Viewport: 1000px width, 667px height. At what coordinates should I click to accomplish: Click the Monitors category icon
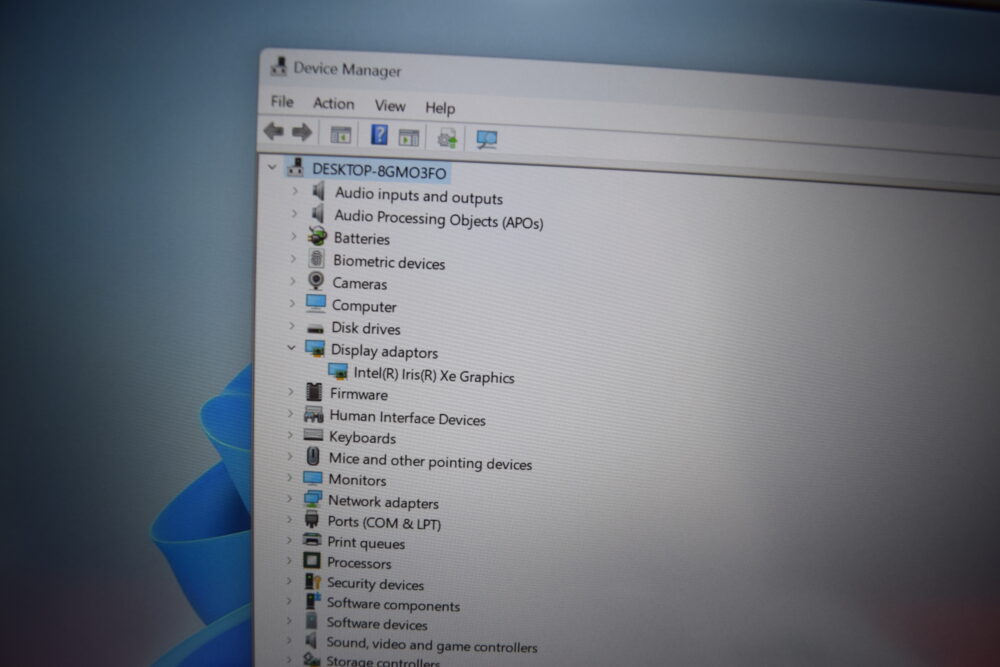click(x=312, y=478)
